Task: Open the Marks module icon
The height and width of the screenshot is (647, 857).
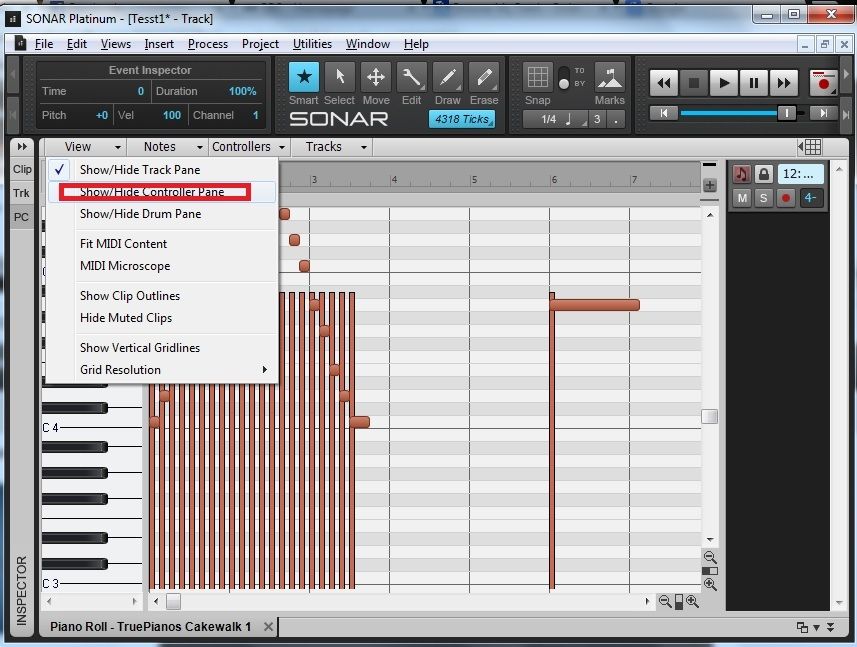Action: [609, 78]
